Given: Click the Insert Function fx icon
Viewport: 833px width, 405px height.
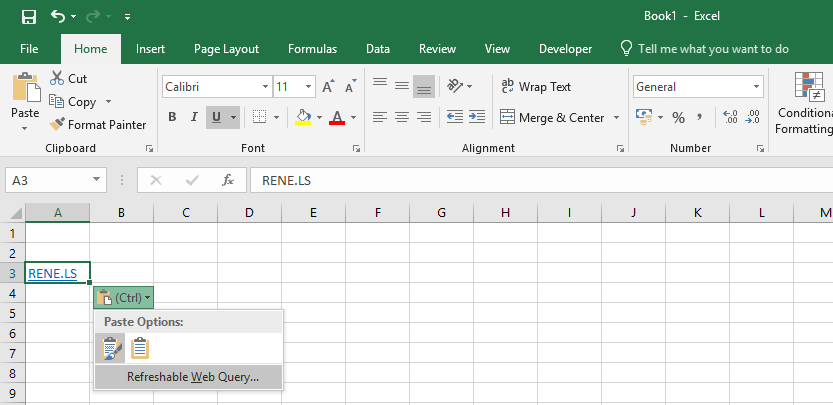Looking at the screenshot, I should (228, 180).
